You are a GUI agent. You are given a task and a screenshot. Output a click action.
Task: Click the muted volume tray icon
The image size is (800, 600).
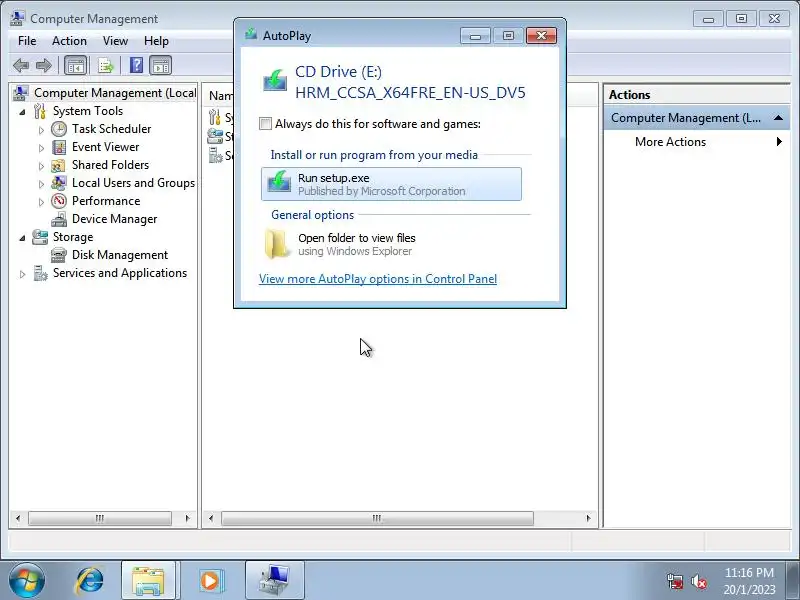coord(698,582)
